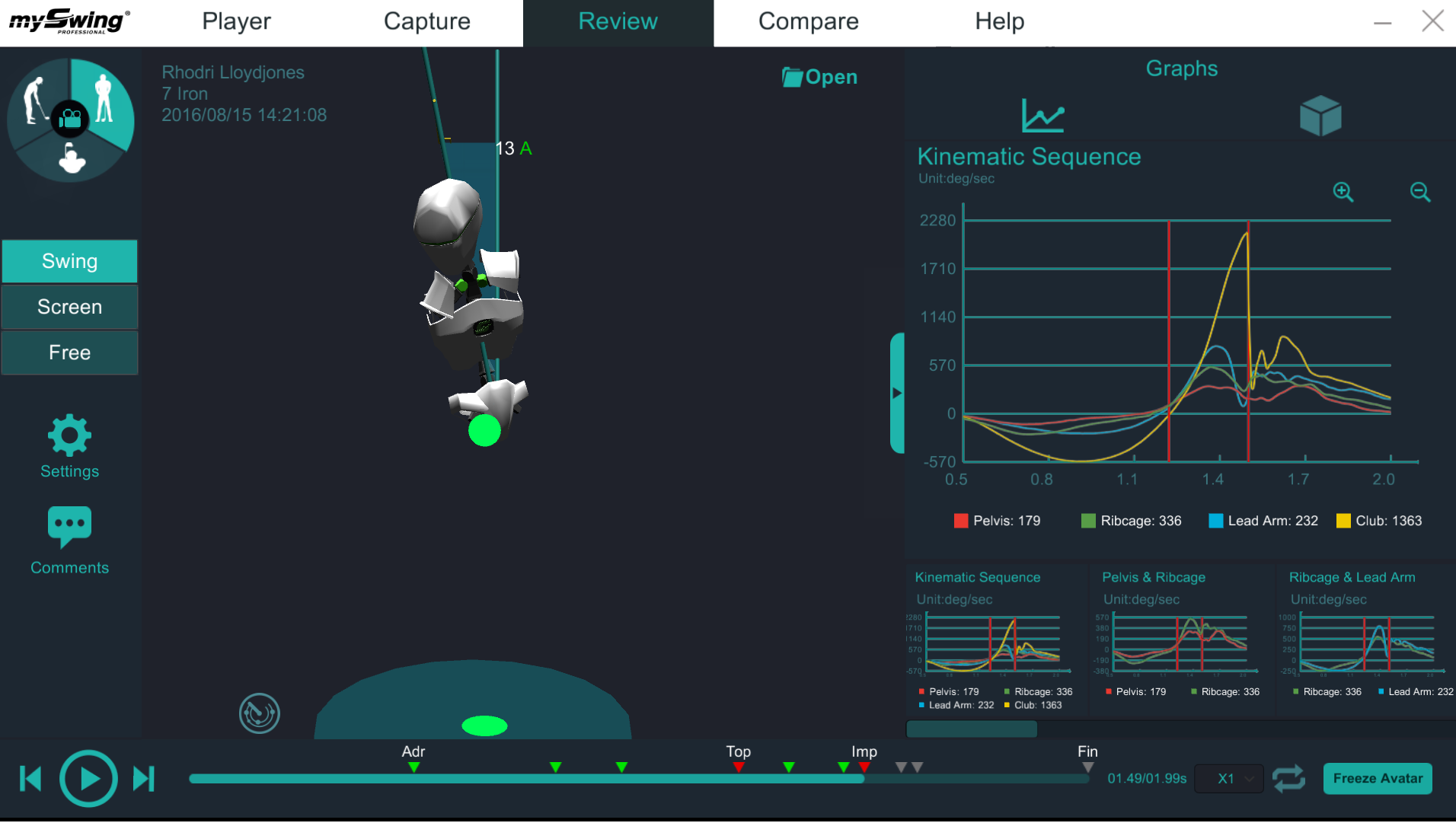Click the Freeze Avatar button

[x=1378, y=779]
